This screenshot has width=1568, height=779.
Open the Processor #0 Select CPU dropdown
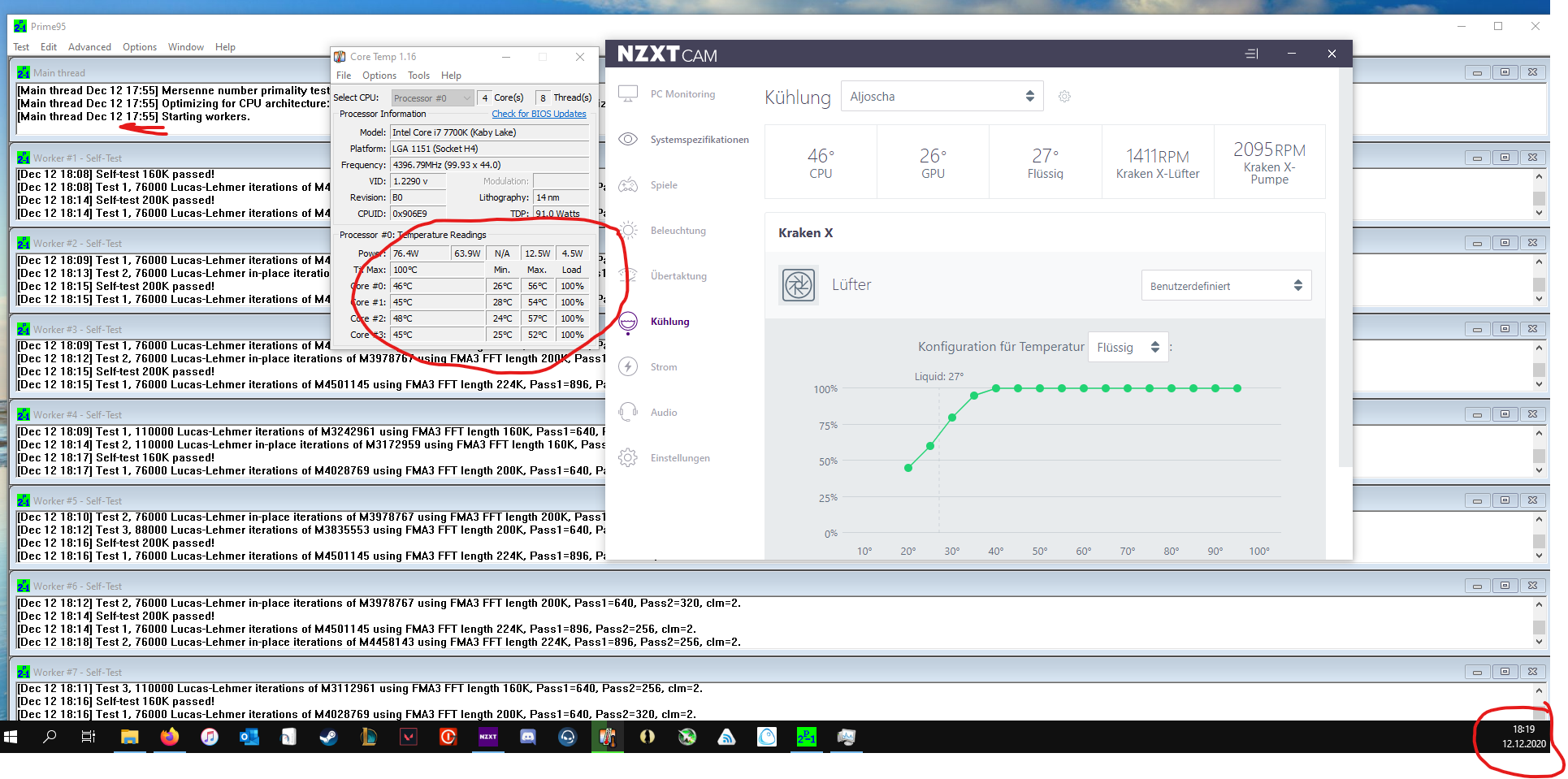point(432,98)
